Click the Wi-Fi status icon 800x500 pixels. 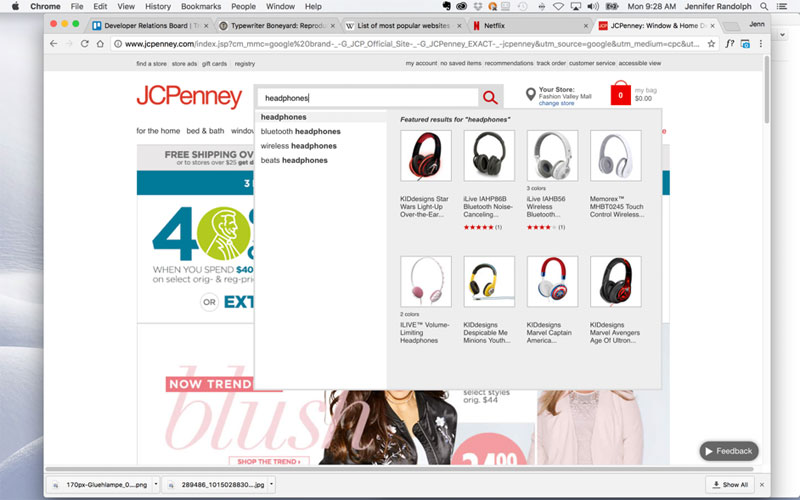coord(559,6)
